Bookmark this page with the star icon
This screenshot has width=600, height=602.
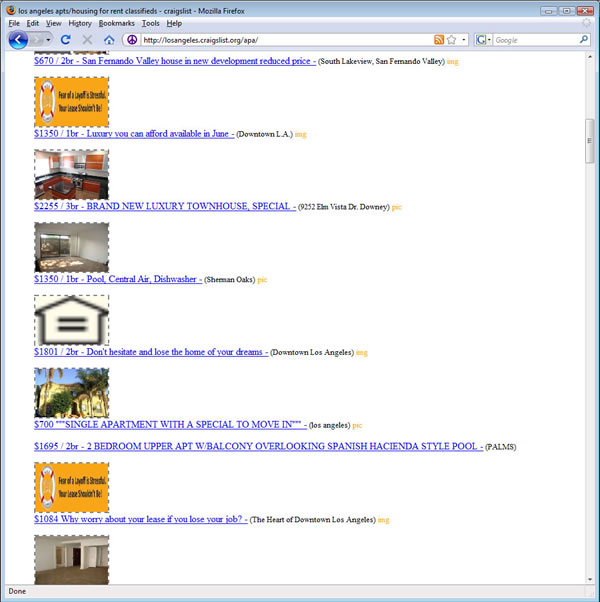(x=452, y=40)
